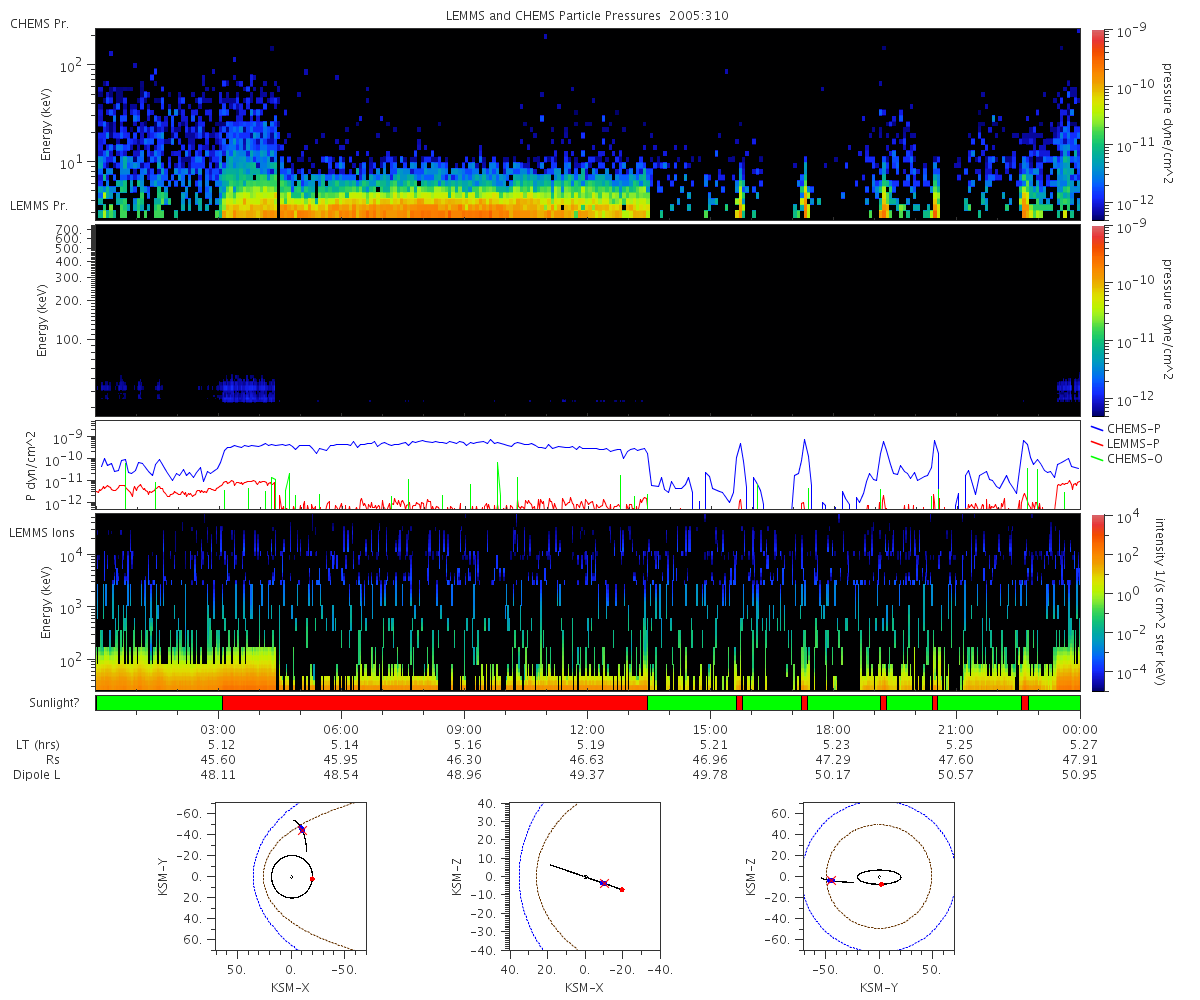
Task: Click the 09:00 time tick label
Action: tap(465, 730)
